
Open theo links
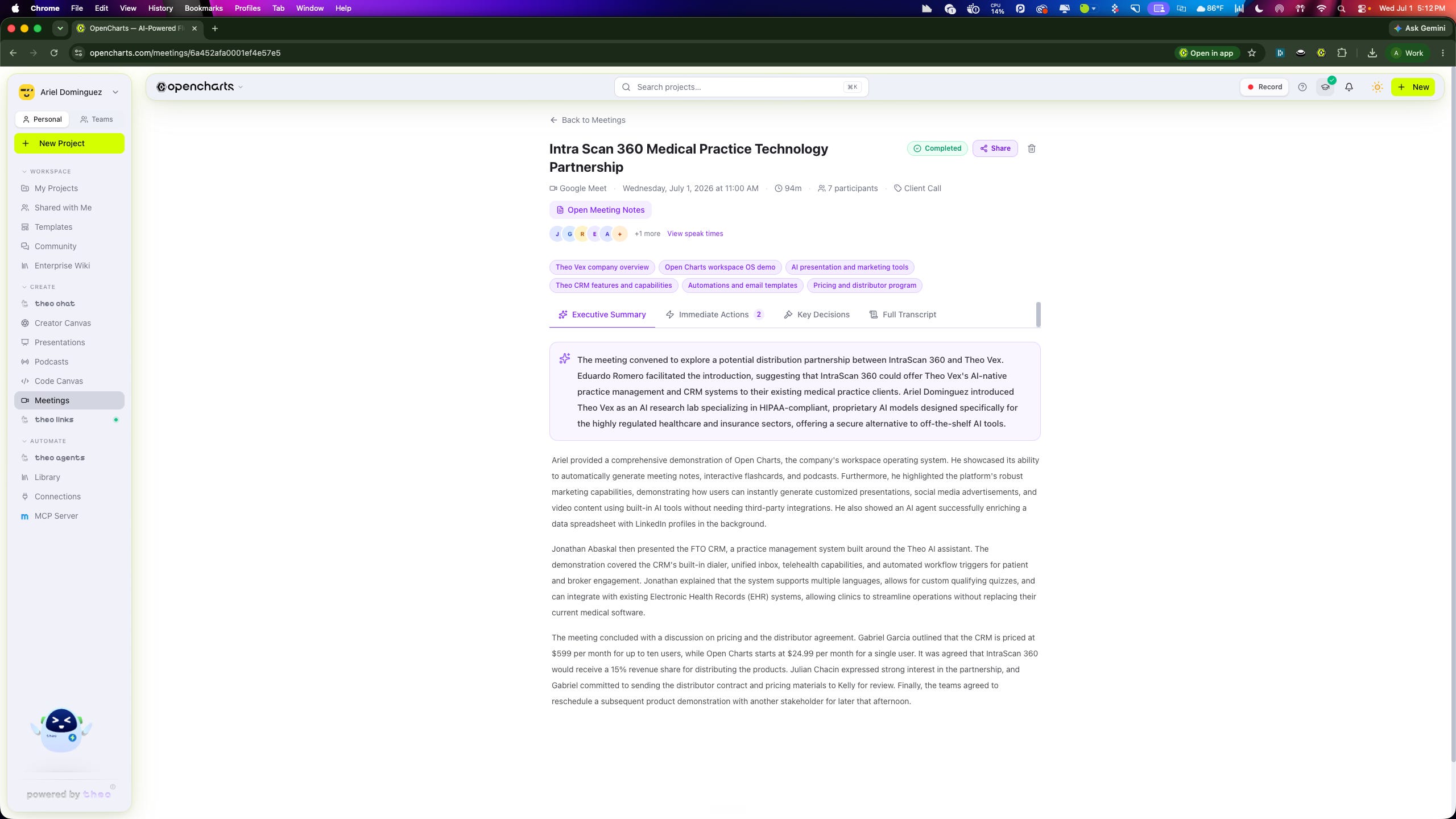[69, 420]
